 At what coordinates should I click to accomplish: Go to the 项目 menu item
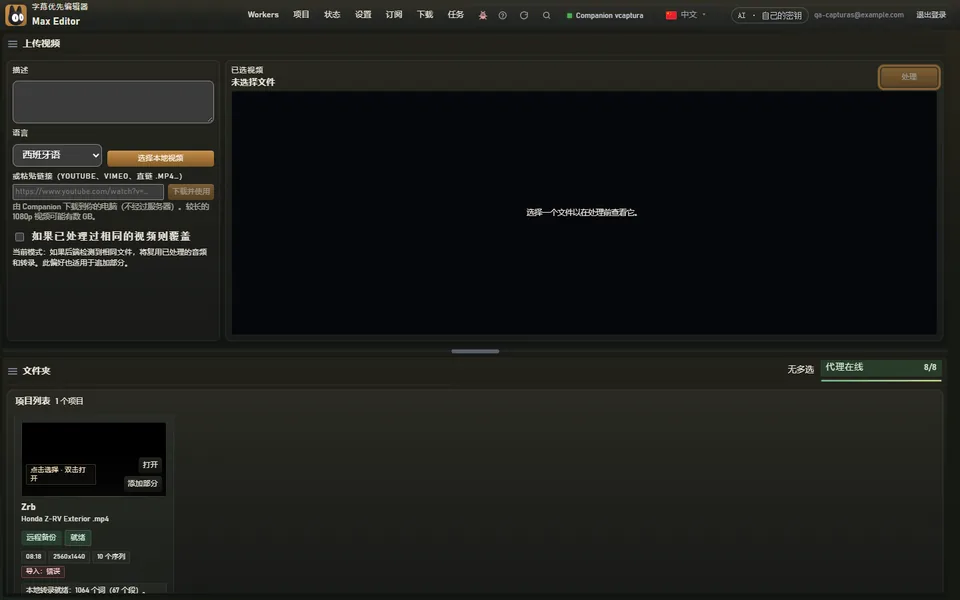(301, 15)
